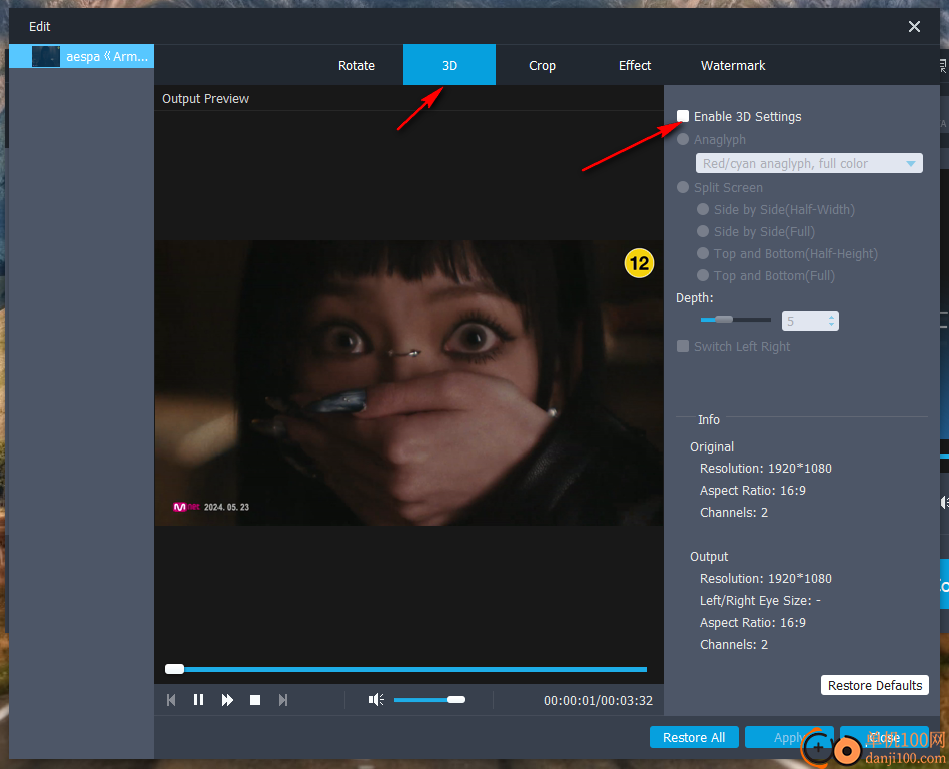Viewport: 949px width, 769px height.
Task: Select Side by Side(Half-Width) mode
Action: (703, 209)
